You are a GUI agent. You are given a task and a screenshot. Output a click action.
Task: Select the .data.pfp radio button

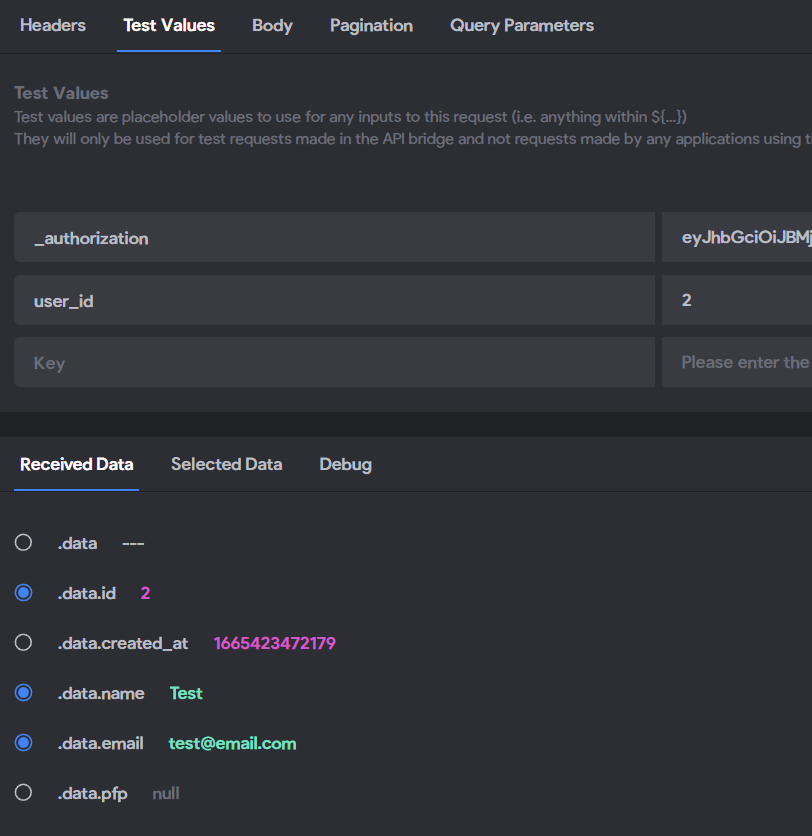(23, 793)
